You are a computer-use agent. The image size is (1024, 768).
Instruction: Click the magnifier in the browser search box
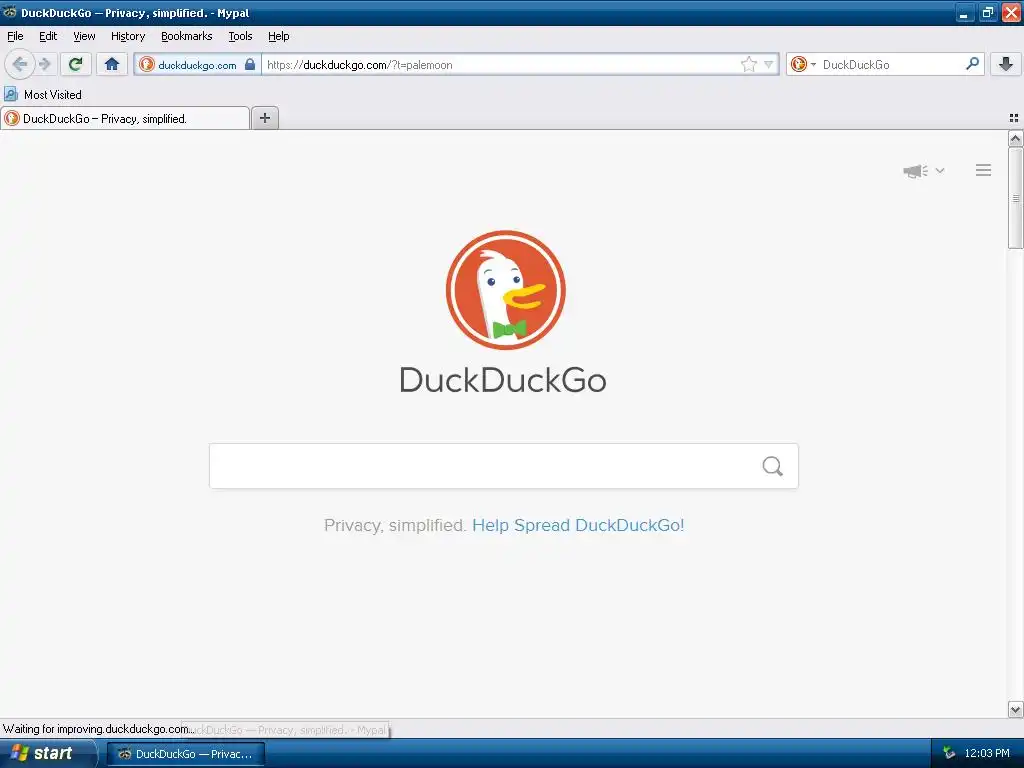(972, 64)
